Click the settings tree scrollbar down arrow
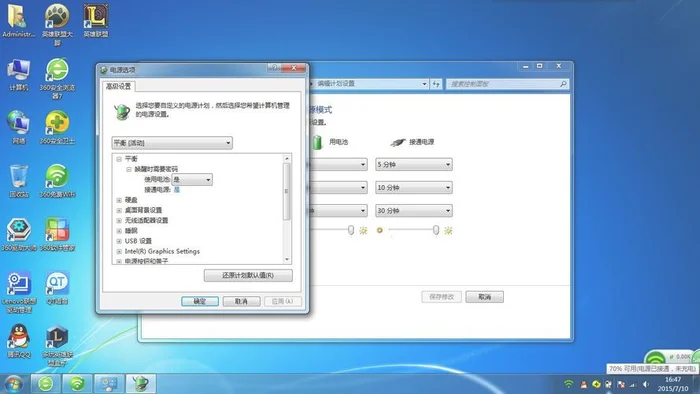Screen dimensions: 700x394 (x=287, y=259)
